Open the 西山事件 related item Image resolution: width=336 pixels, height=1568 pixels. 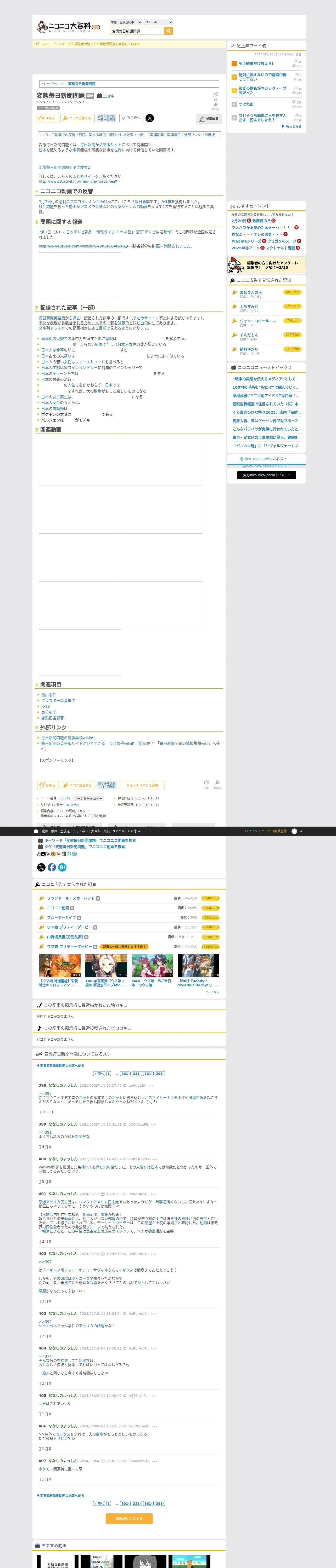click(48, 695)
